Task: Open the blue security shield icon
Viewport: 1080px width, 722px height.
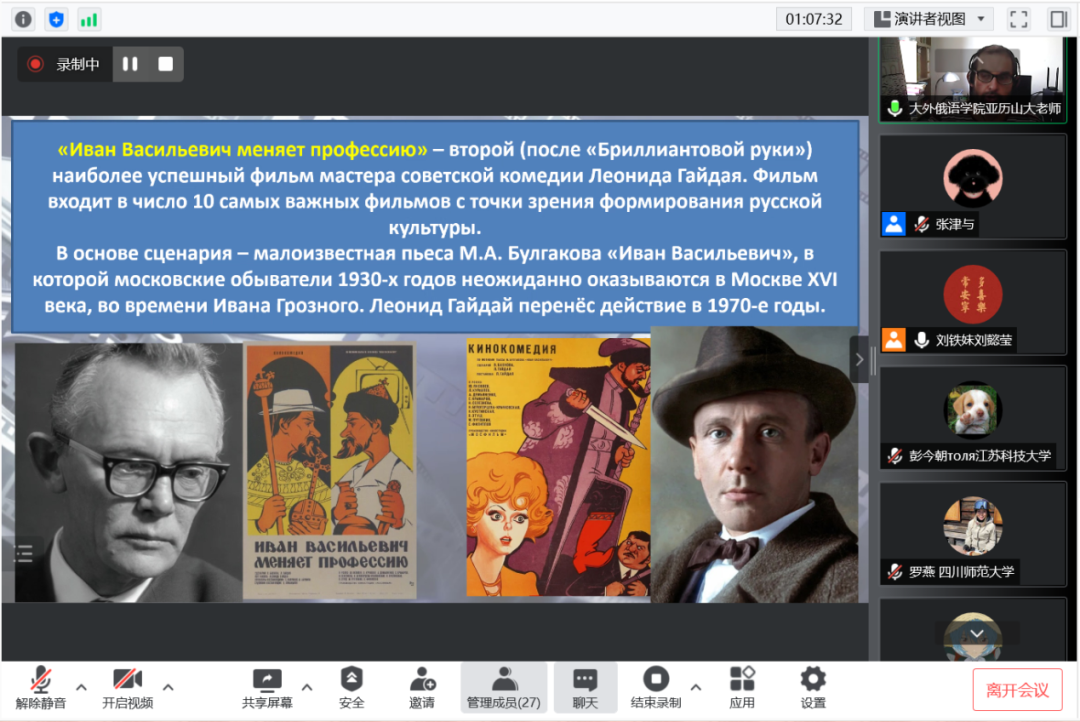Action: (56, 19)
